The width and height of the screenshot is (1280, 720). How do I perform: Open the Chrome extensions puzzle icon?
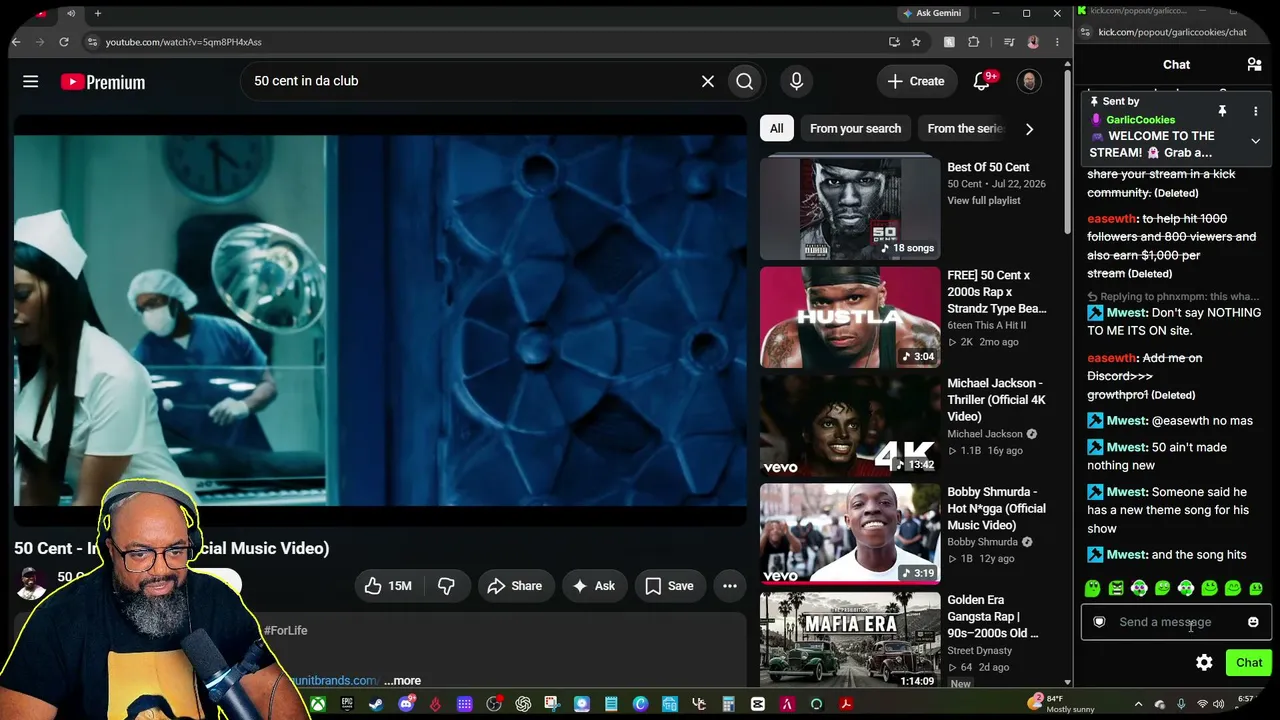(x=974, y=42)
